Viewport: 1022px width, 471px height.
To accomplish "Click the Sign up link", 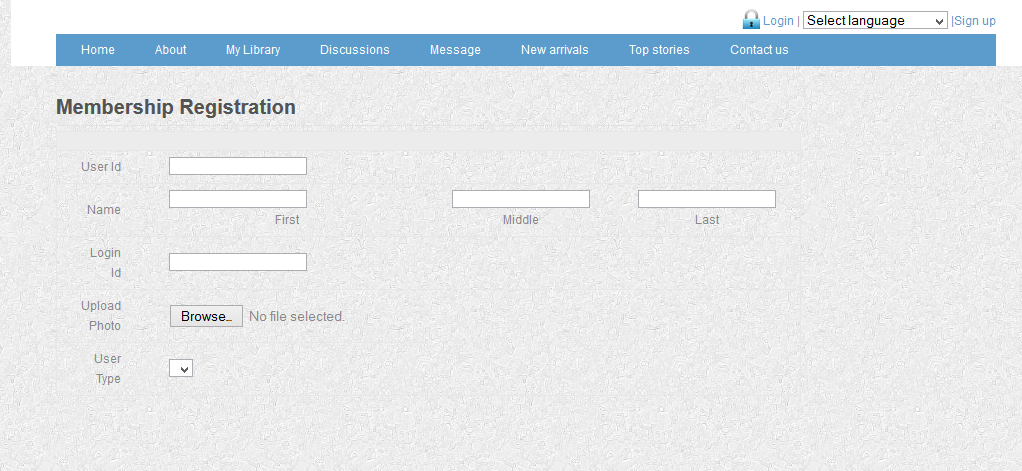I will (975, 21).
